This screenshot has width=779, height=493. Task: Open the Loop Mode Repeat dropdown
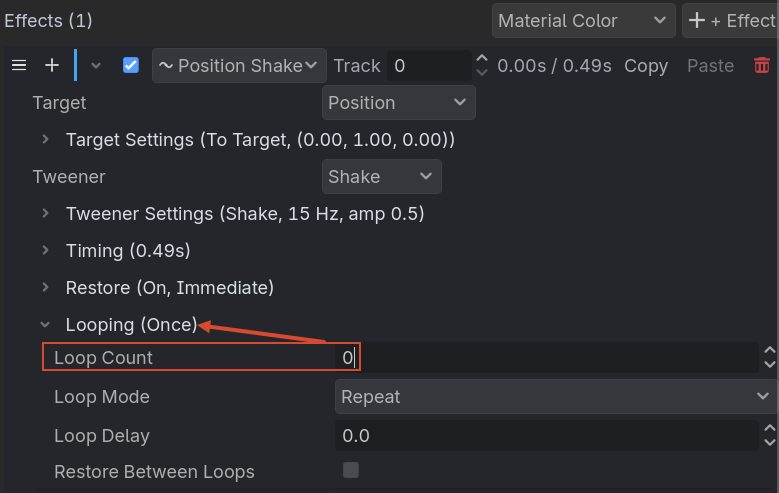pos(555,397)
